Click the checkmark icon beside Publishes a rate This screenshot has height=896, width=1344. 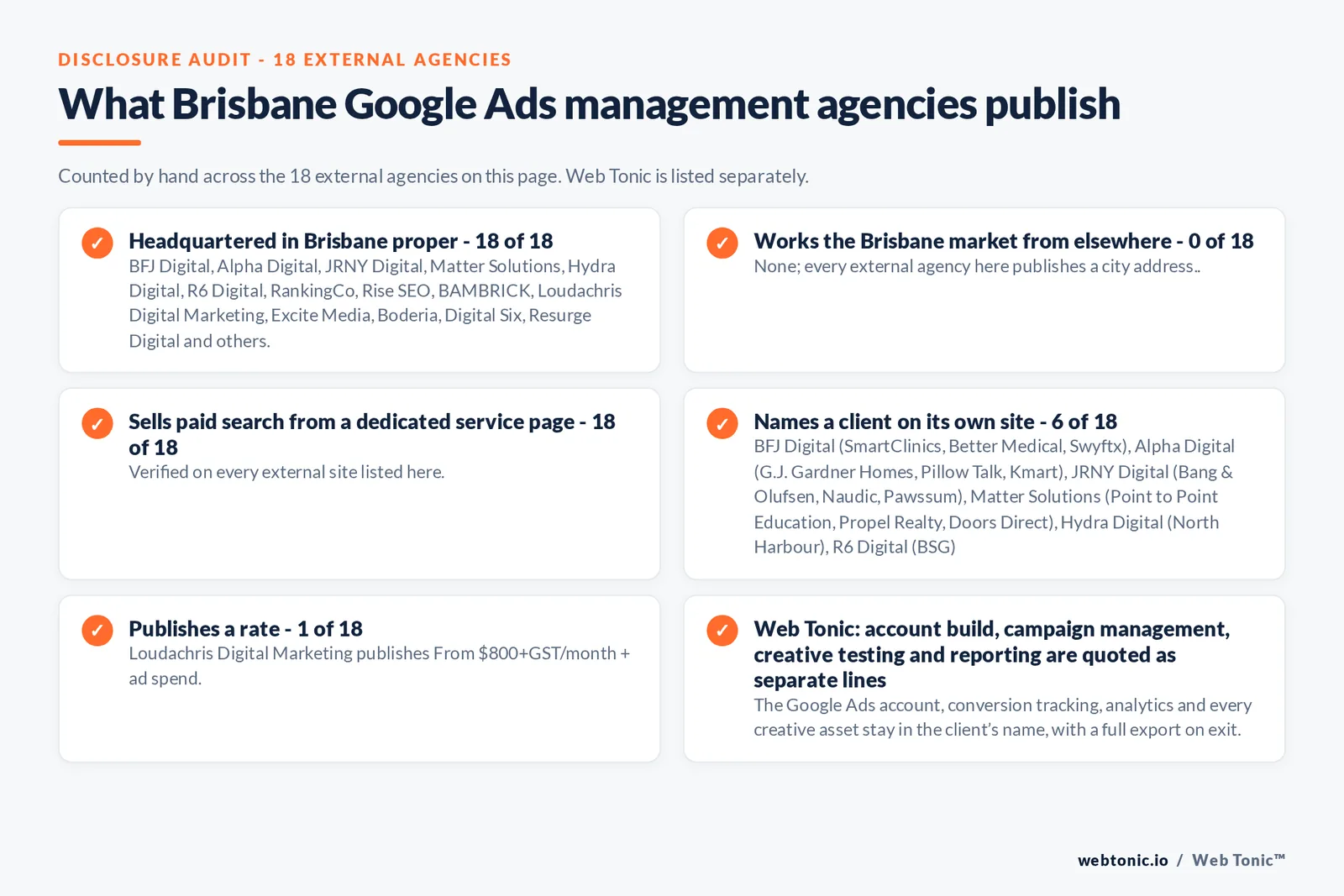point(97,631)
